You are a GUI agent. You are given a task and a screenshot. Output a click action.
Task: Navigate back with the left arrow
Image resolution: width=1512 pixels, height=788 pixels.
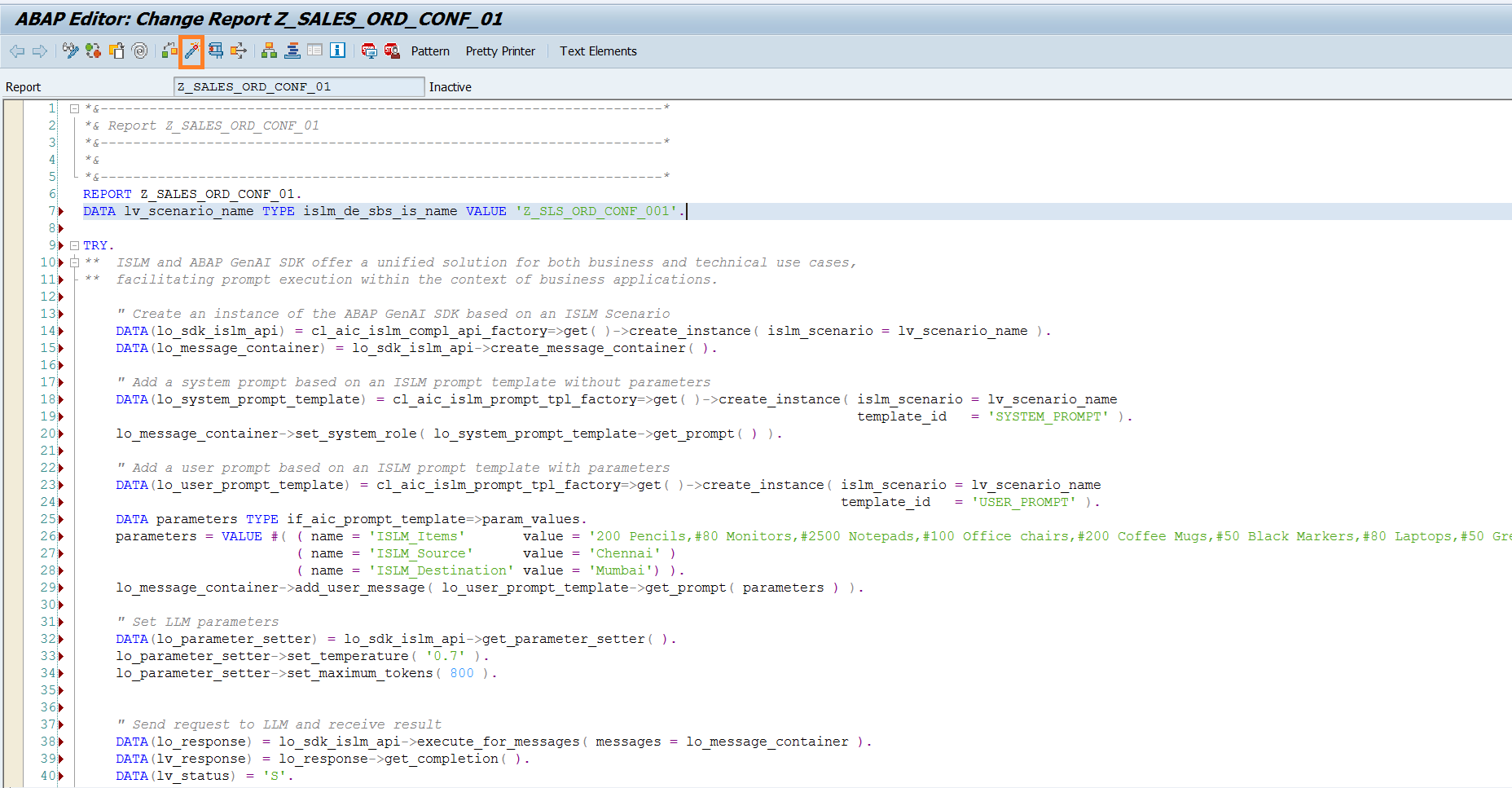coord(17,51)
